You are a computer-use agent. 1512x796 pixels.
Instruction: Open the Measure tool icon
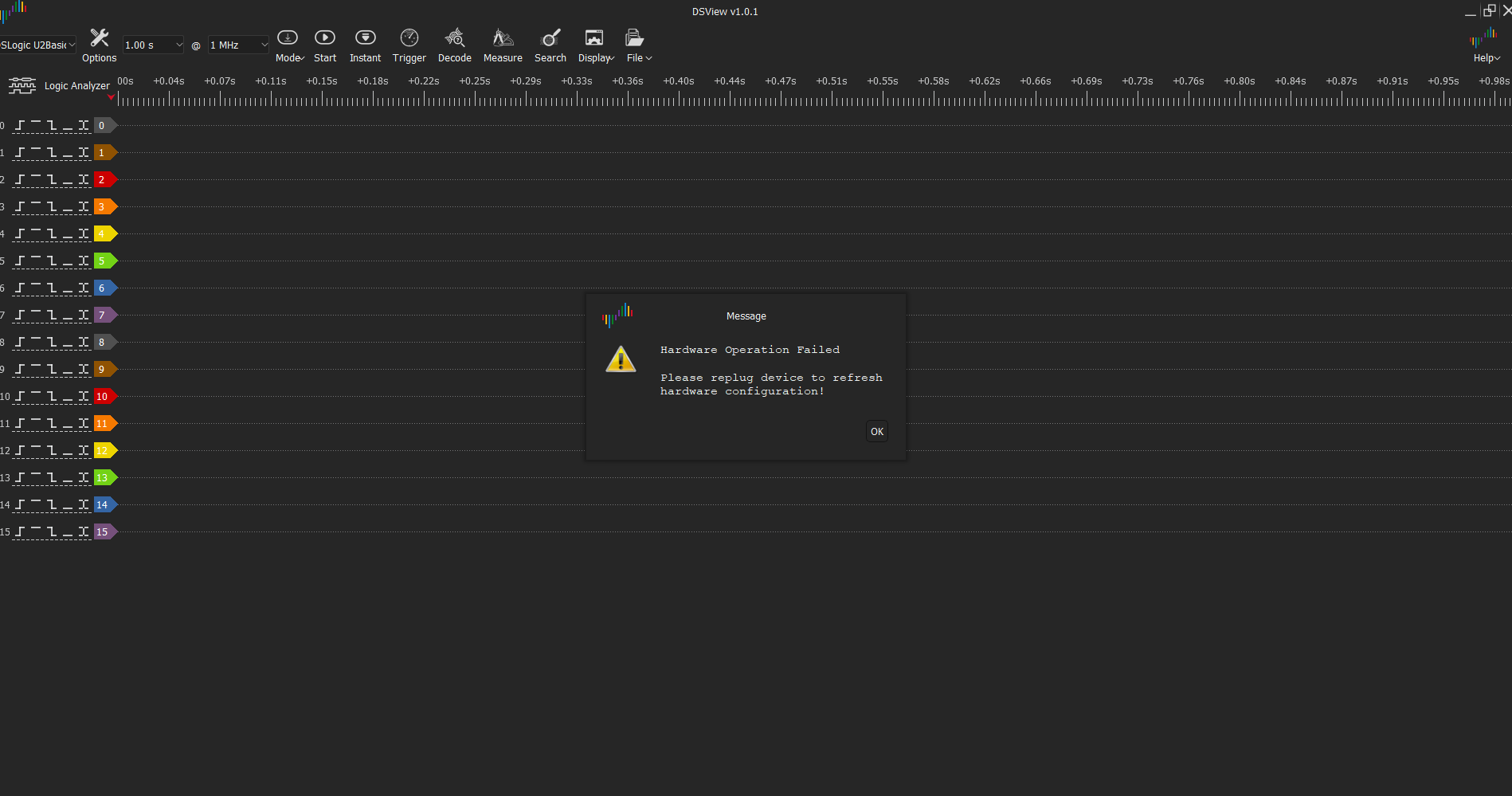click(x=503, y=37)
